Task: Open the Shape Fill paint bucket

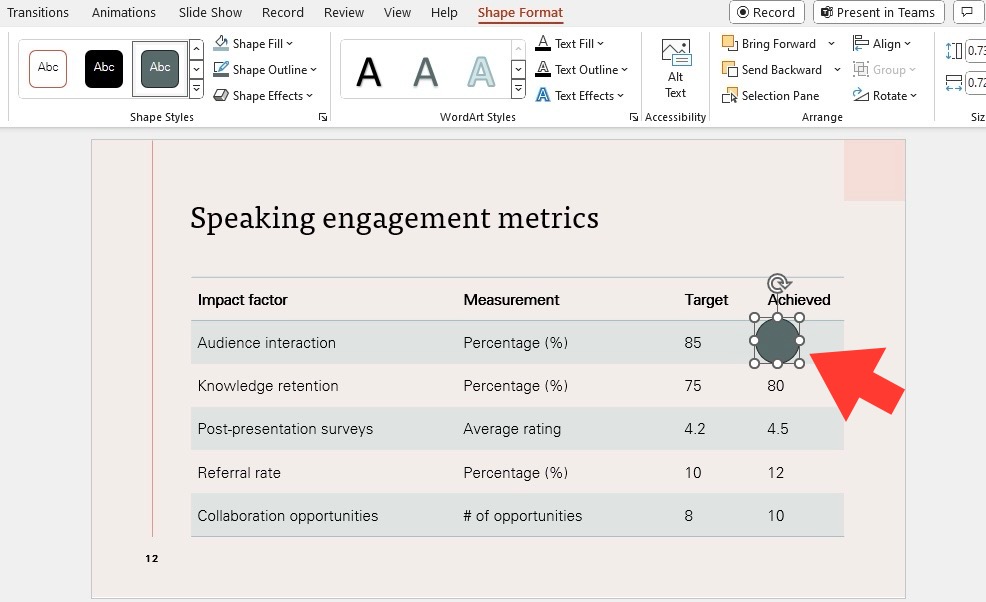Action: point(221,43)
